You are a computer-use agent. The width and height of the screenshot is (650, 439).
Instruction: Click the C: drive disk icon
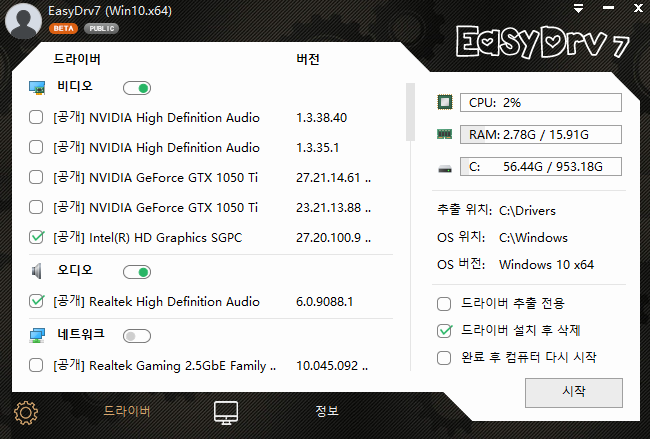click(x=445, y=167)
